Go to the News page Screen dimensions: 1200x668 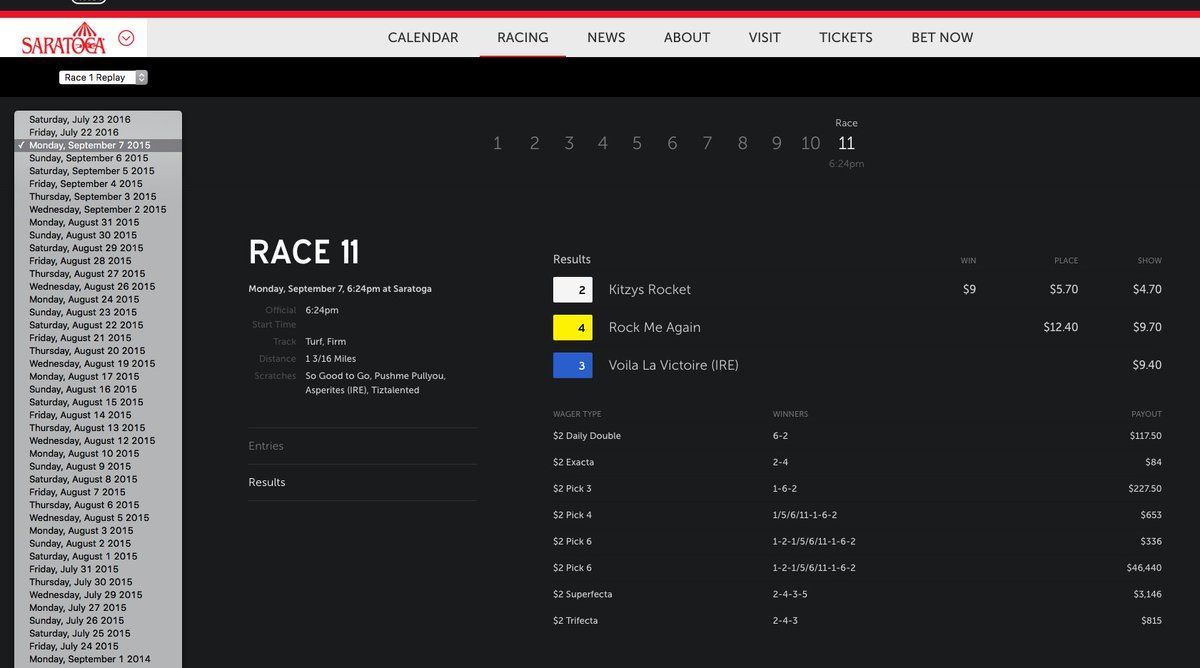(606, 37)
